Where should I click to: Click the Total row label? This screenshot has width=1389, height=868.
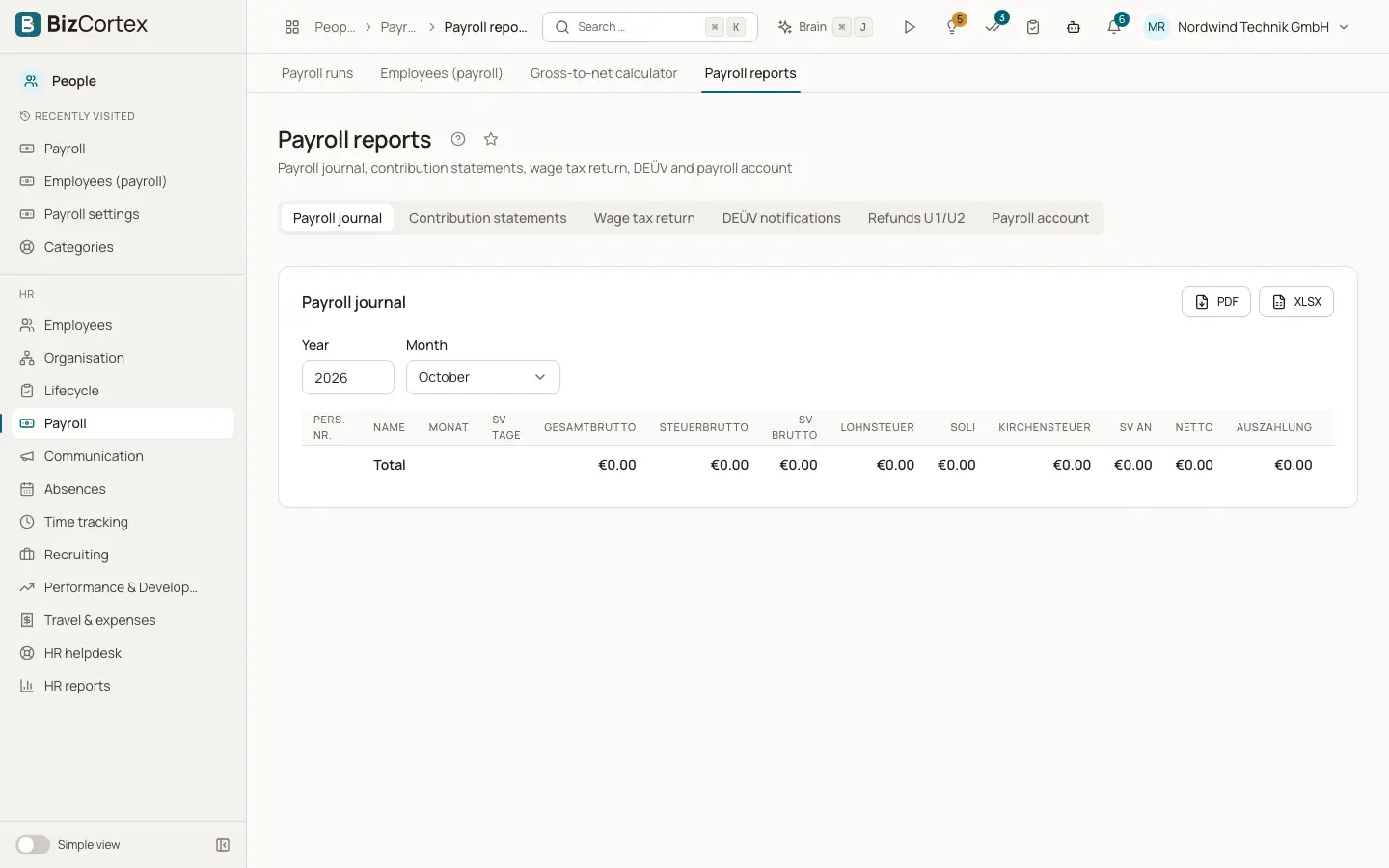pyautogui.click(x=390, y=465)
